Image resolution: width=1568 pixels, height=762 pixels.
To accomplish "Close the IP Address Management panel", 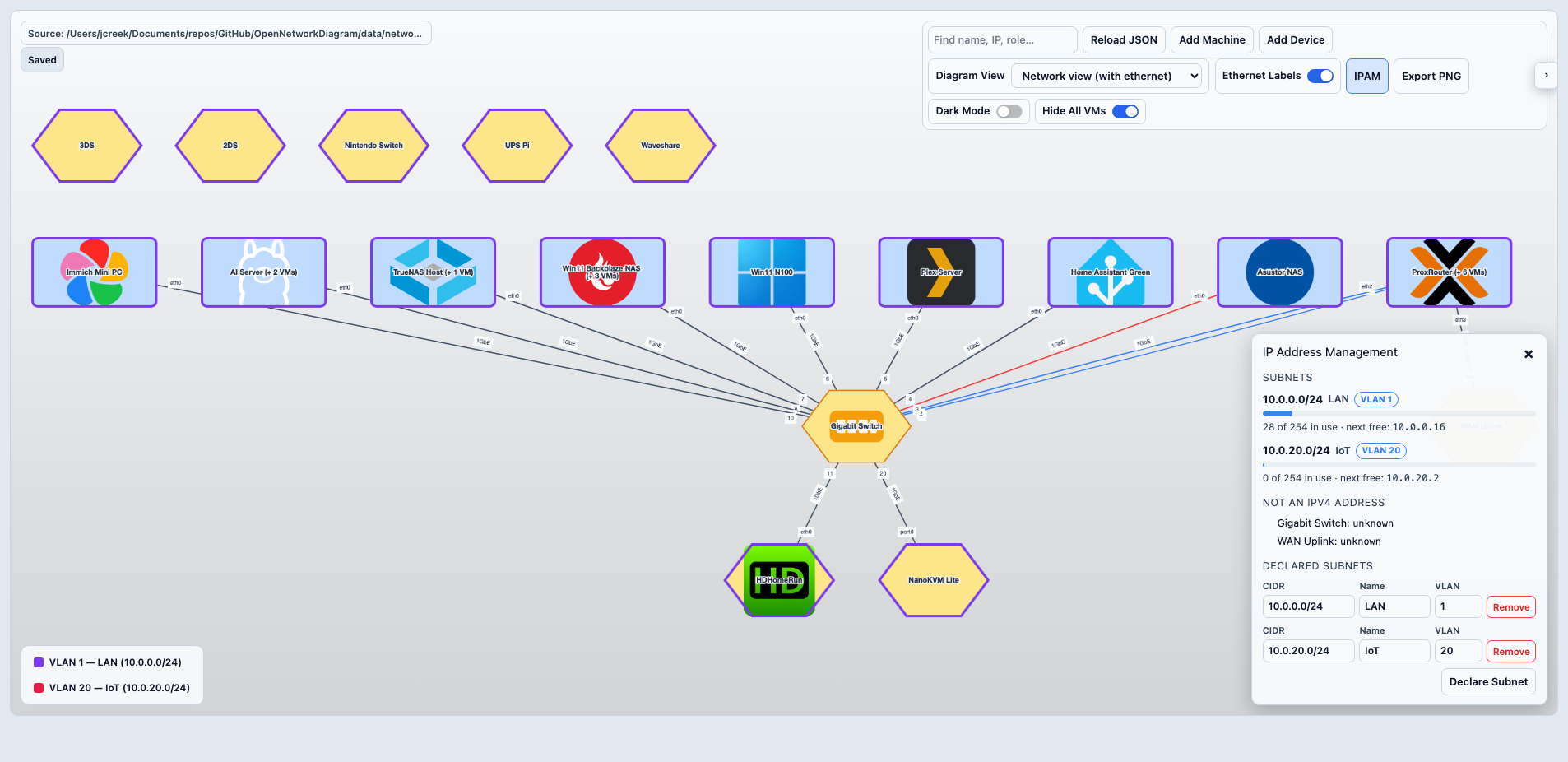I will [x=1529, y=355].
